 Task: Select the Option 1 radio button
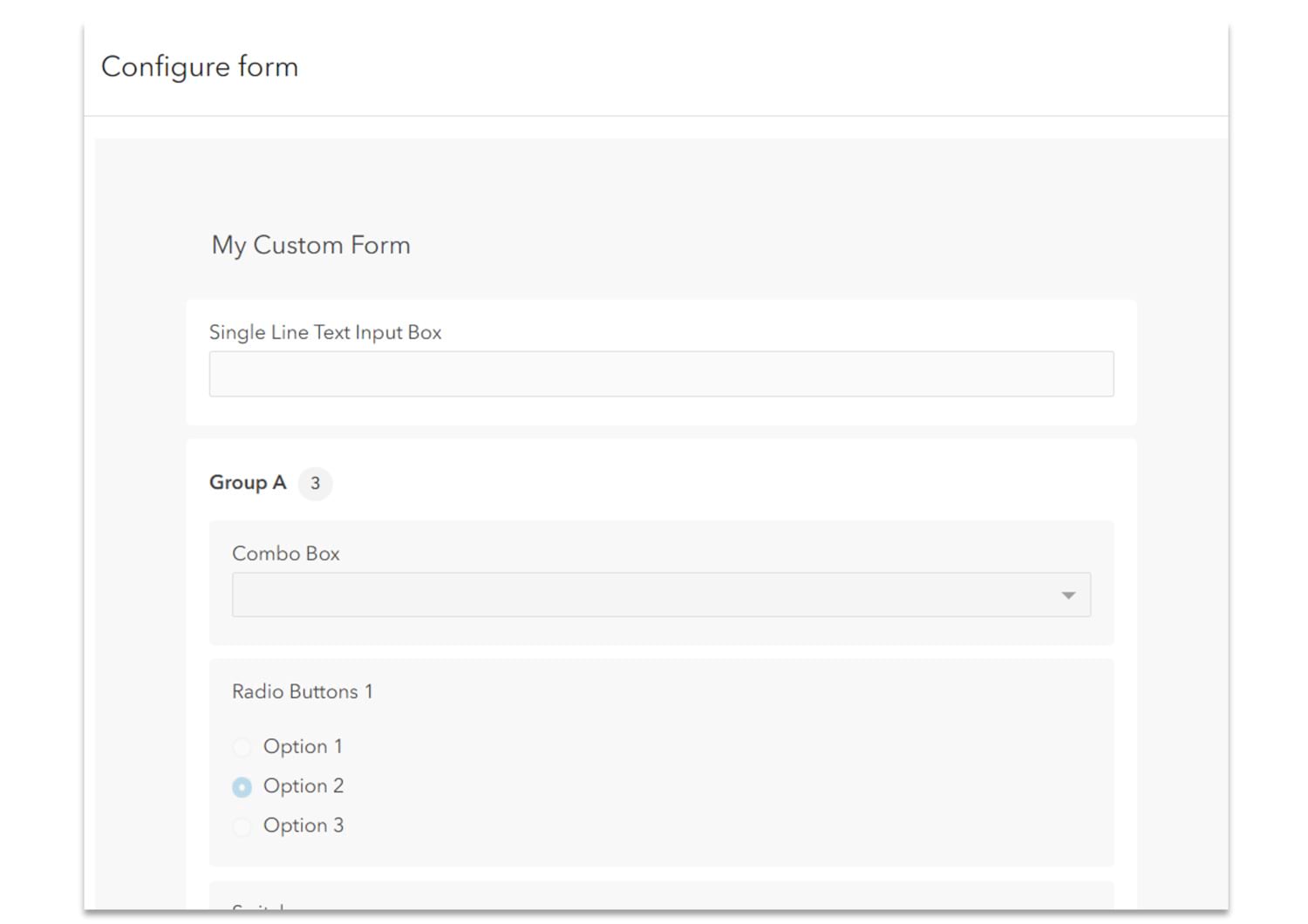coord(242,747)
